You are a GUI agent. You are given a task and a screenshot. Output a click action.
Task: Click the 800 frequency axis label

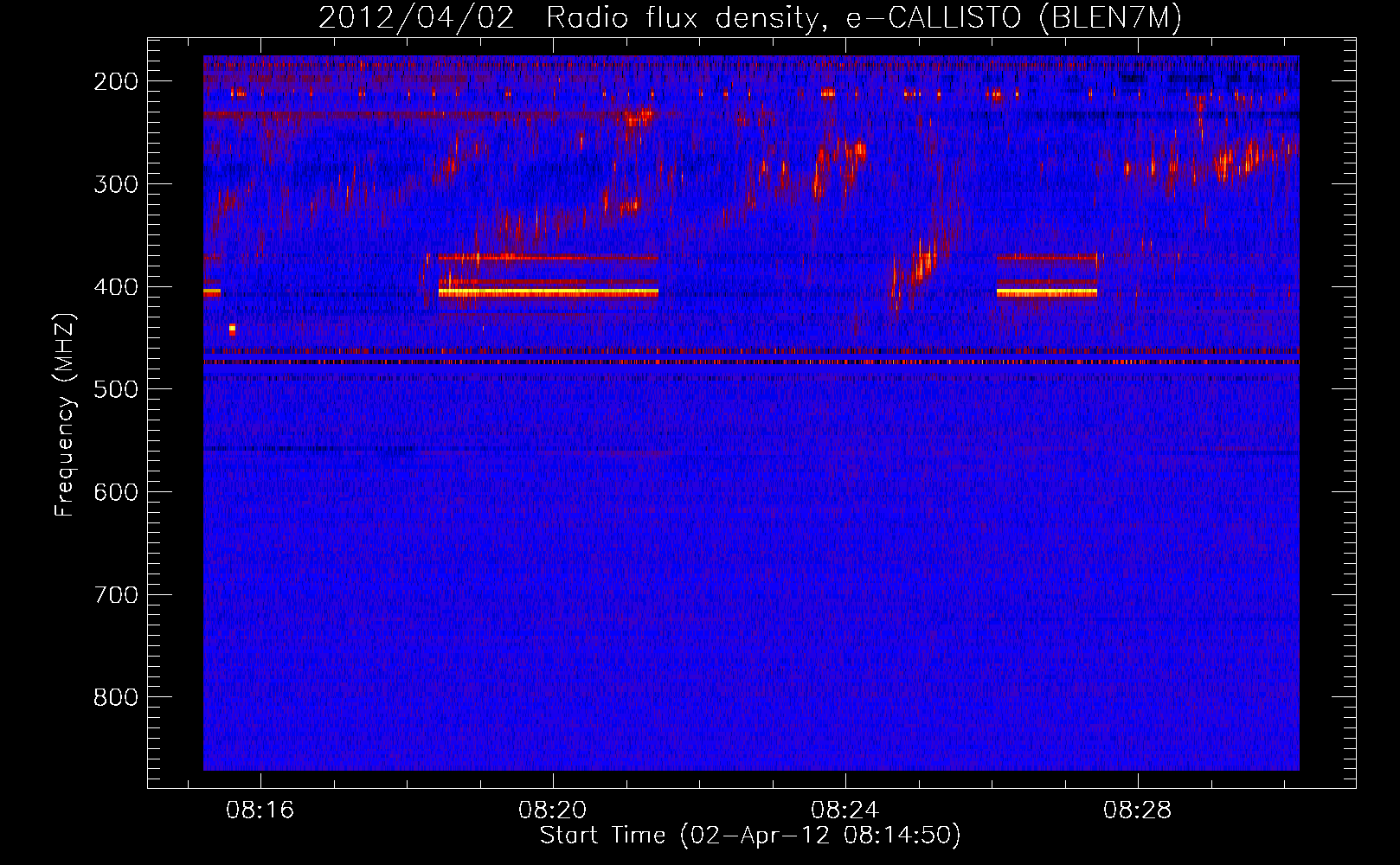116,698
